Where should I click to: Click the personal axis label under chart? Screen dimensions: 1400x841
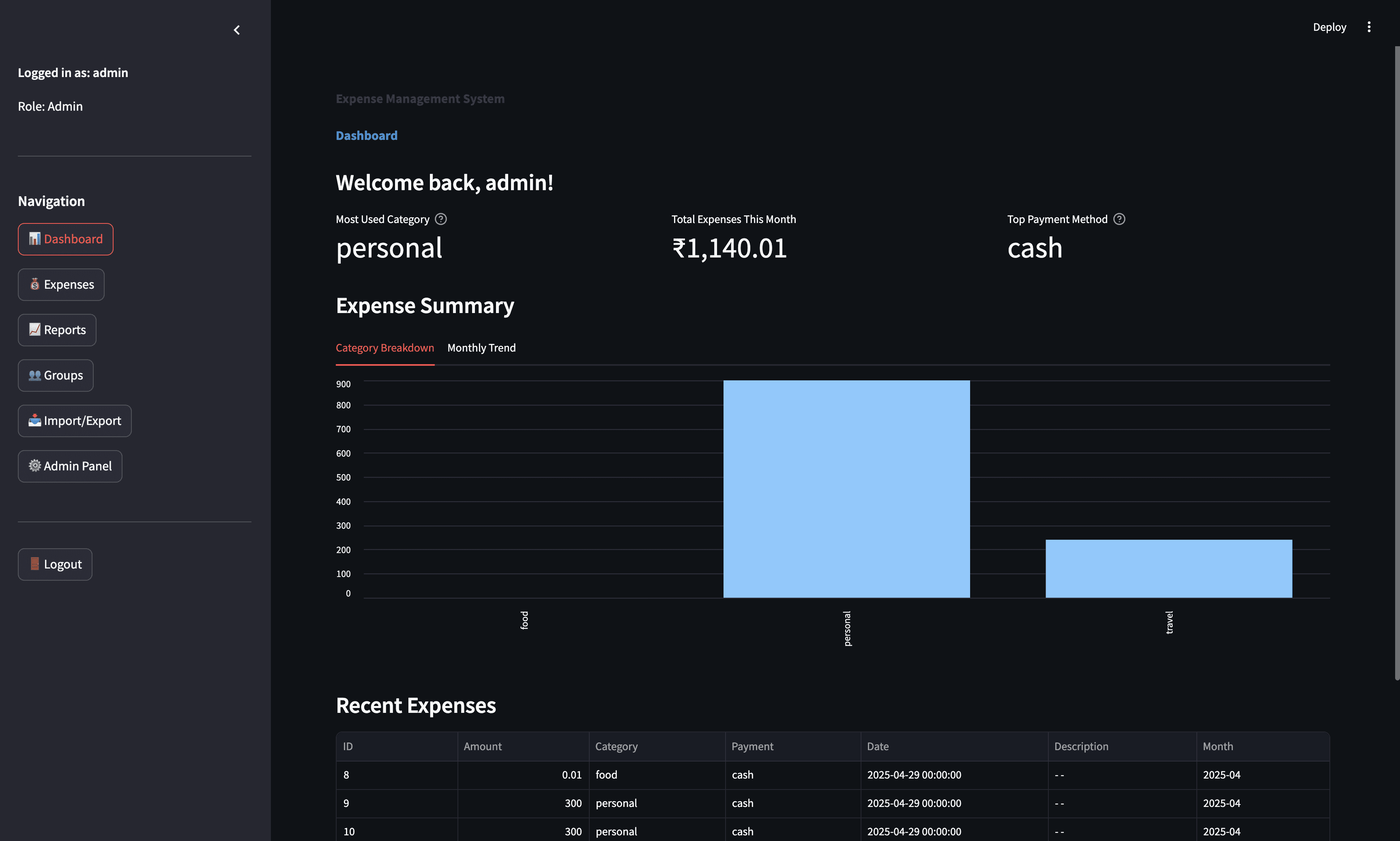(847, 629)
